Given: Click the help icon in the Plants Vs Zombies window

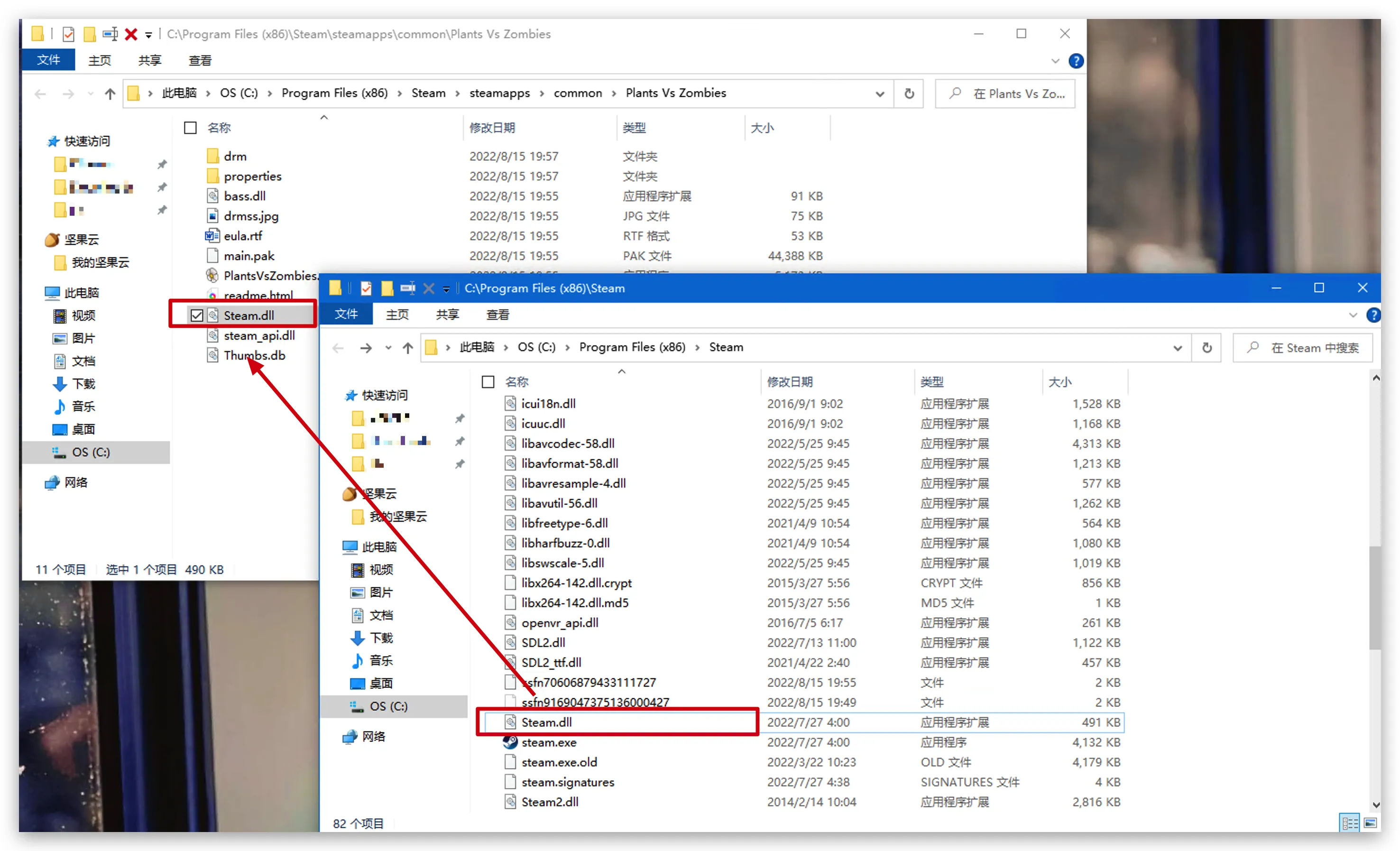Looking at the screenshot, I should [x=1076, y=61].
